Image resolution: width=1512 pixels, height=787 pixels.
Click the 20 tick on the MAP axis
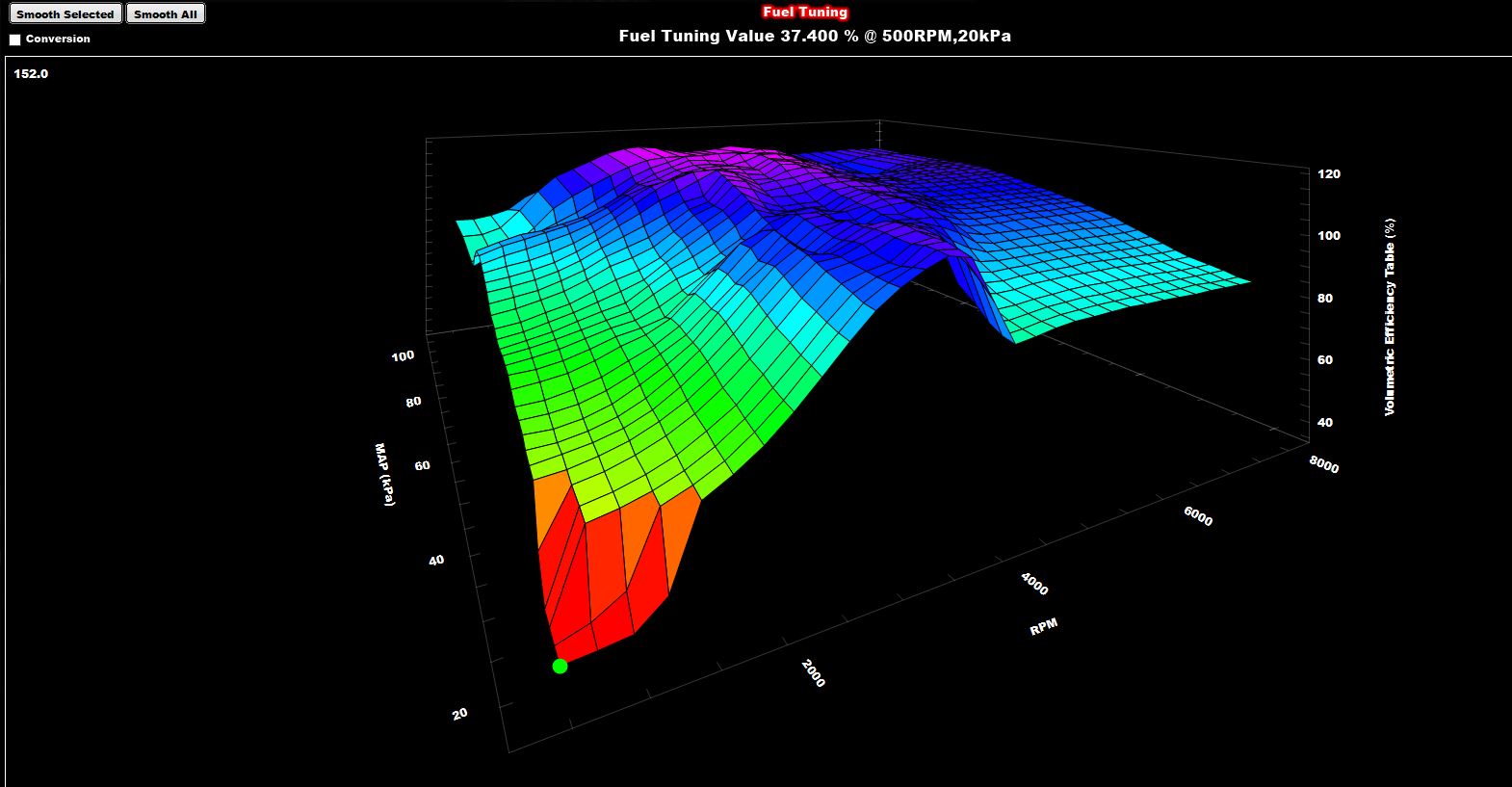click(x=460, y=714)
